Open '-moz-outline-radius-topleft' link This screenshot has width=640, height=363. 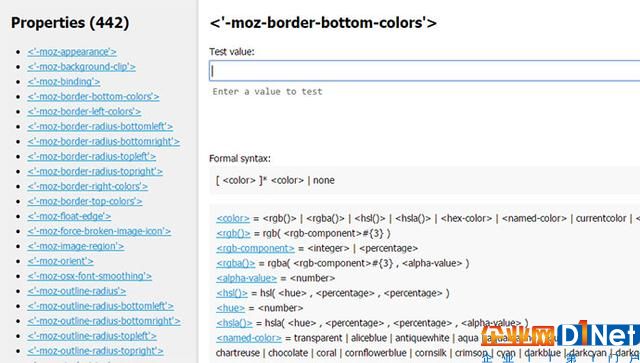point(92,336)
